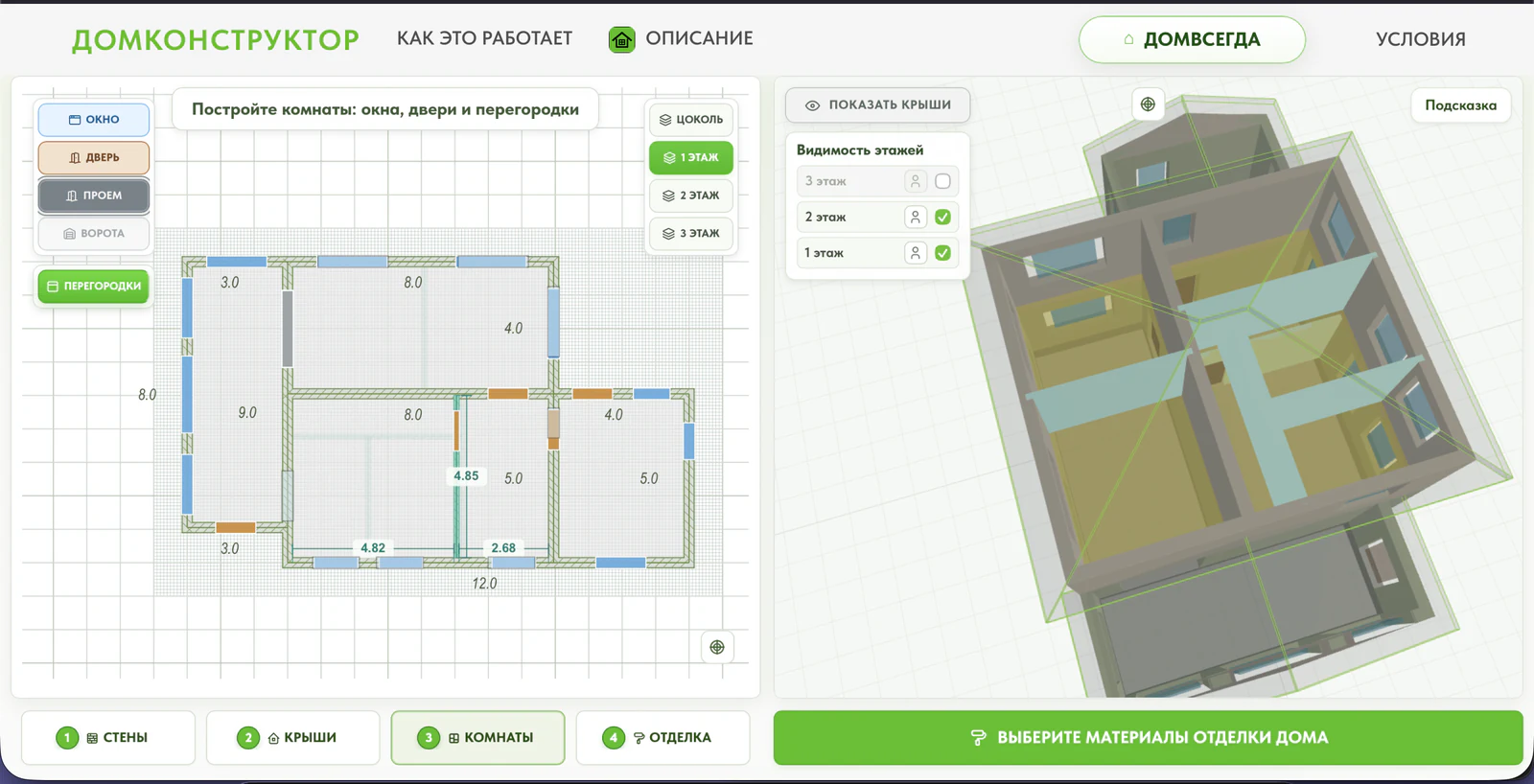Click the ДОМКОНСТРУКТОР logo

coord(216,39)
